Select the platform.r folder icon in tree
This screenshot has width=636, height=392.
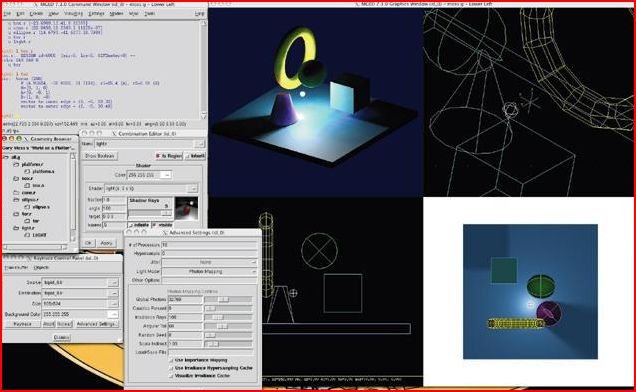[x=16, y=164]
